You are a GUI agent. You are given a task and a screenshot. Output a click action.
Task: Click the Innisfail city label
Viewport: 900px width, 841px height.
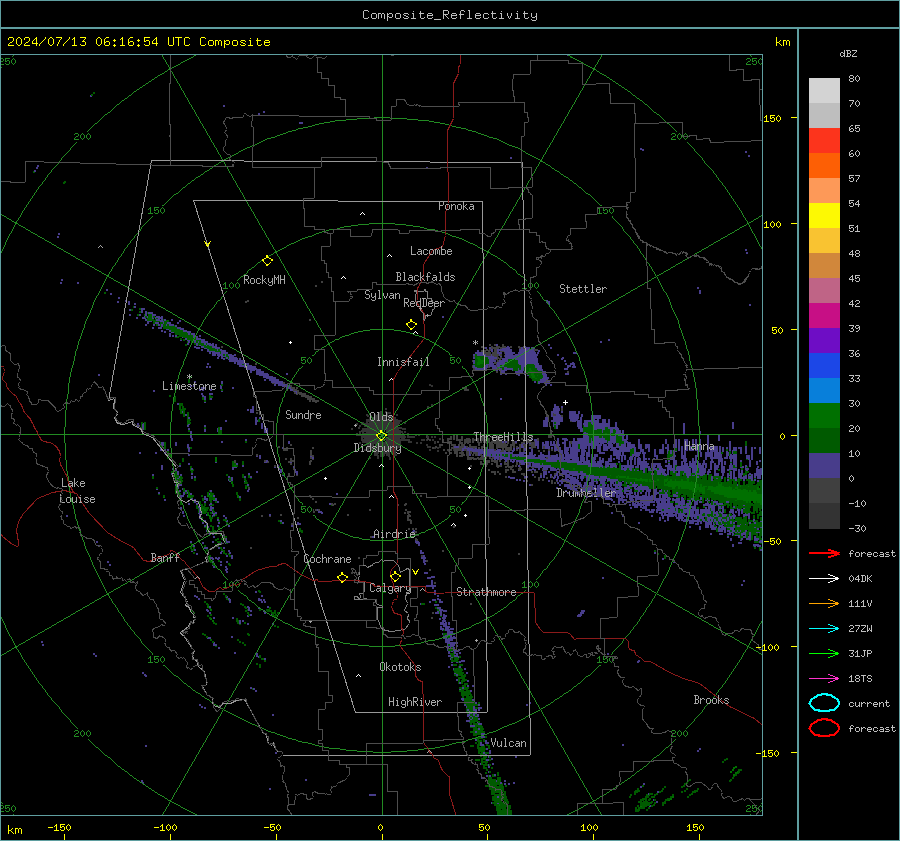(403, 362)
